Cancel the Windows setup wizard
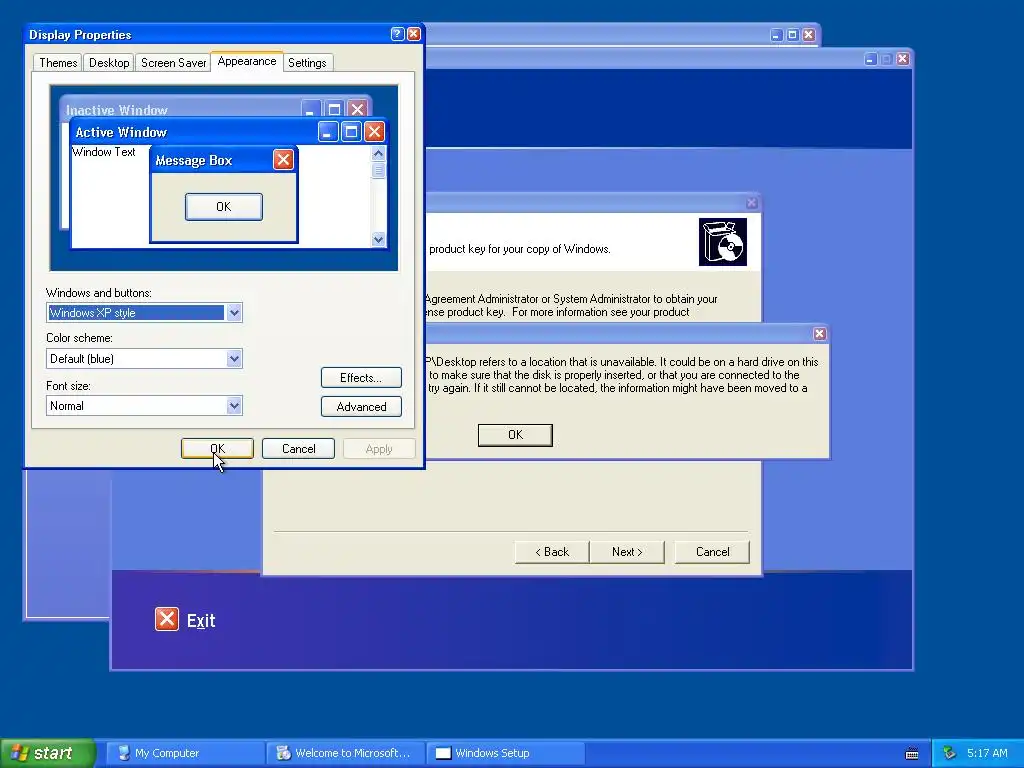This screenshot has width=1024, height=768. (x=712, y=552)
